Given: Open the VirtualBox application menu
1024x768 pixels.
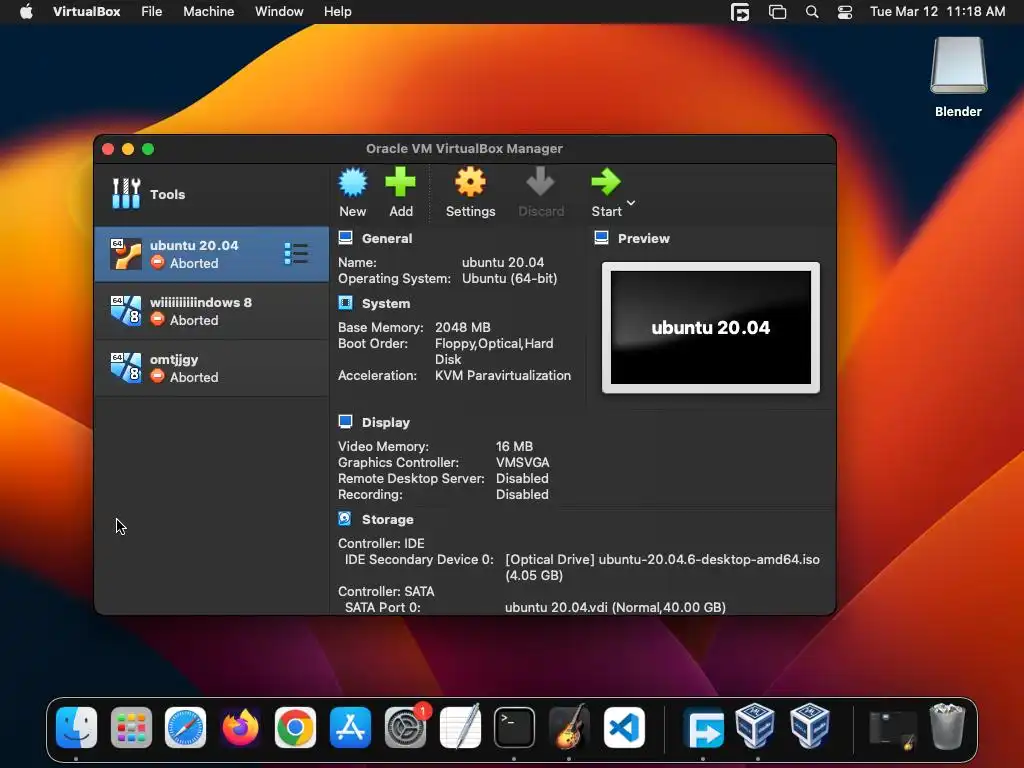Looking at the screenshot, I should coord(86,12).
